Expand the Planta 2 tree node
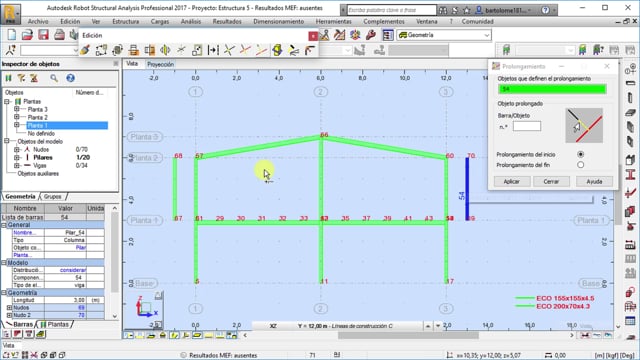 [x=17, y=117]
